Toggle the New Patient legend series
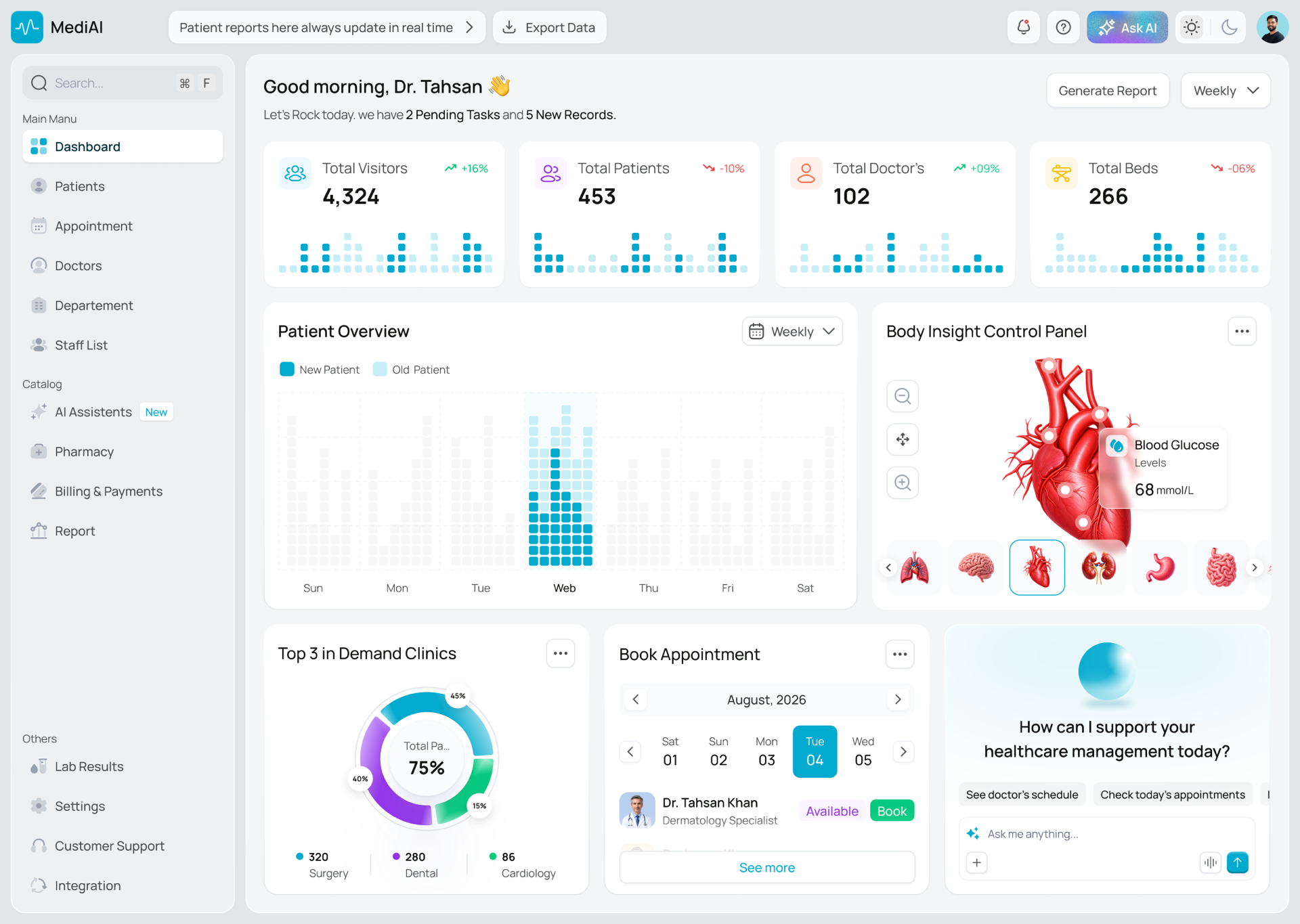The width and height of the screenshot is (1300, 924). (x=320, y=370)
